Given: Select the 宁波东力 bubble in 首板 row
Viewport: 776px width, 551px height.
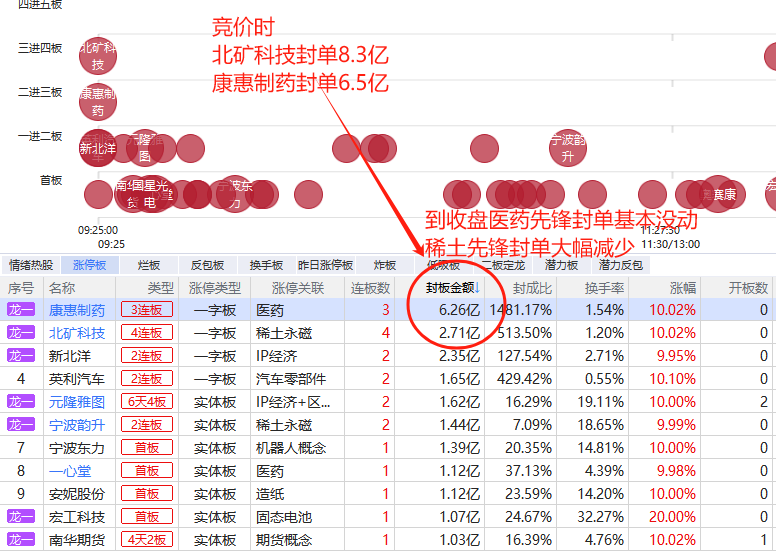Looking at the screenshot, I should coord(235,194).
